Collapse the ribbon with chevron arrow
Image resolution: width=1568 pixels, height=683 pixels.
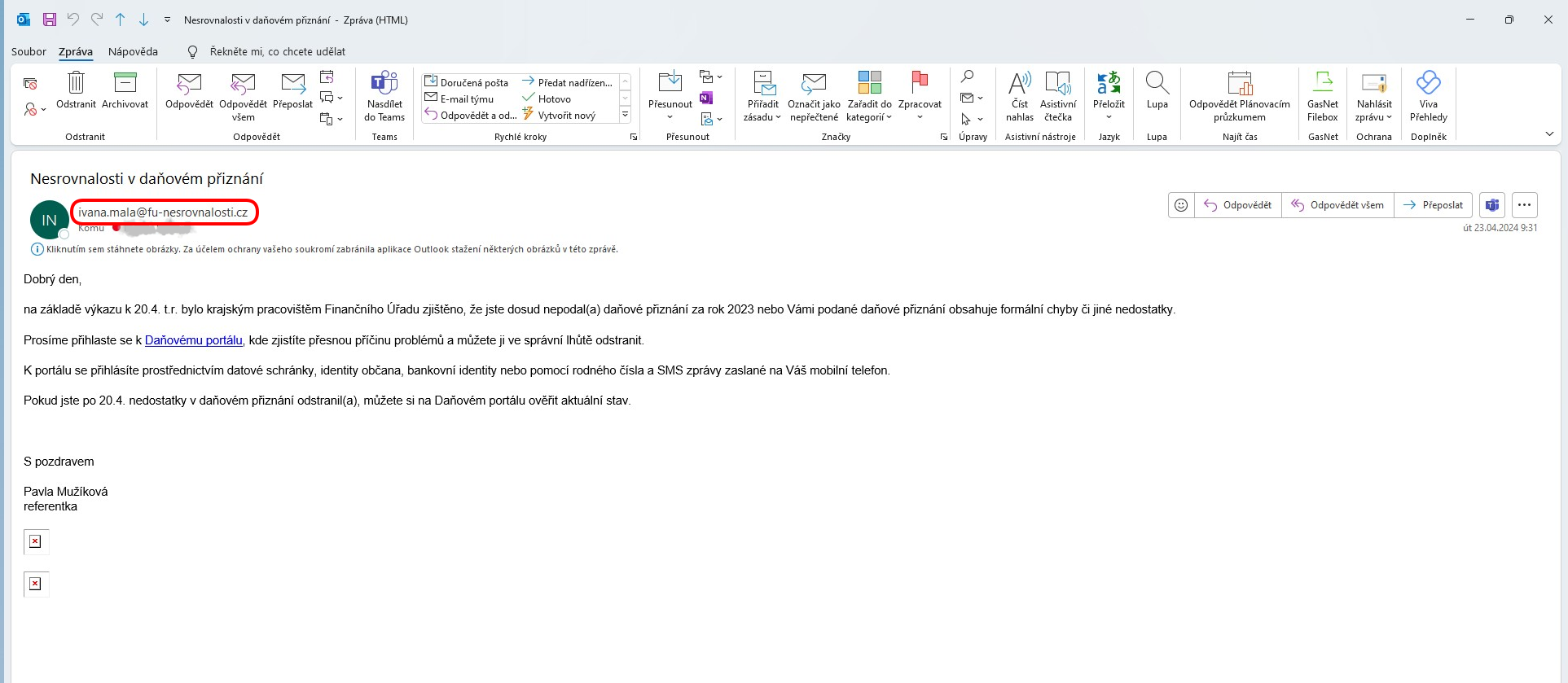coord(1548,134)
